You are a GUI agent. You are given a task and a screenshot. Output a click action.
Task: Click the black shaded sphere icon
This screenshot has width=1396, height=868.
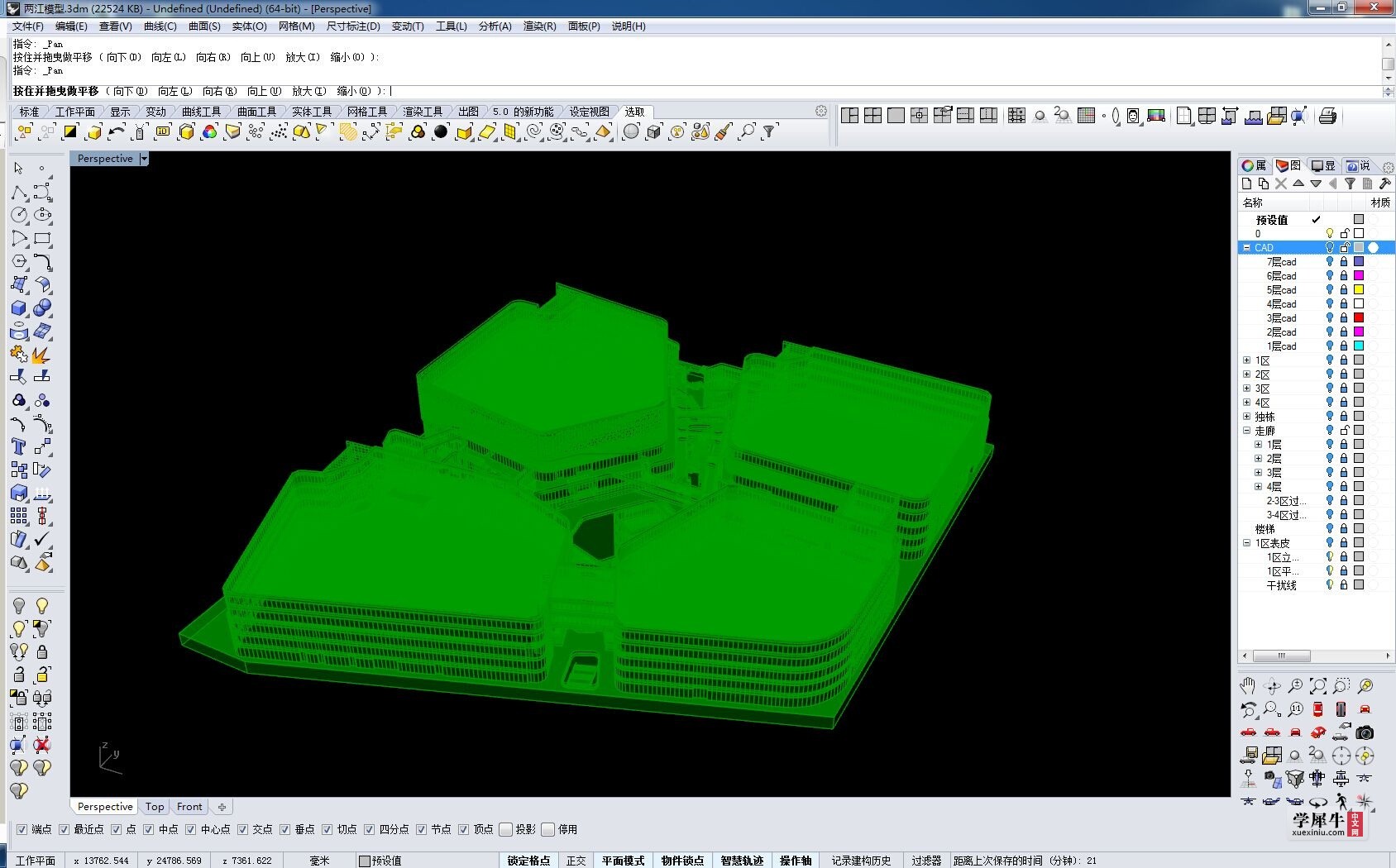[441, 131]
